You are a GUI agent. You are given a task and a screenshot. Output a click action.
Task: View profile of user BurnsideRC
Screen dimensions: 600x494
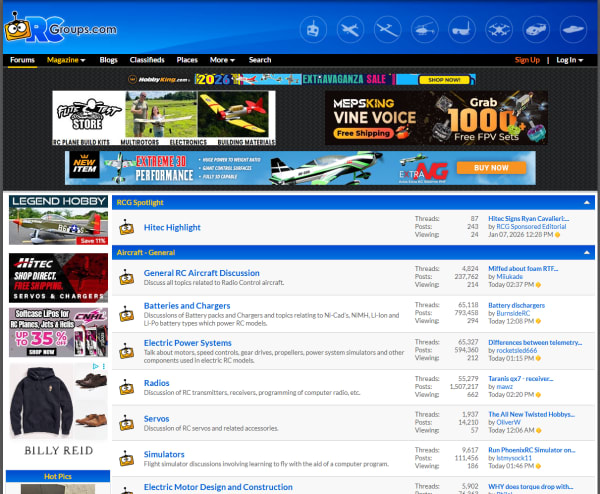[x=513, y=313]
